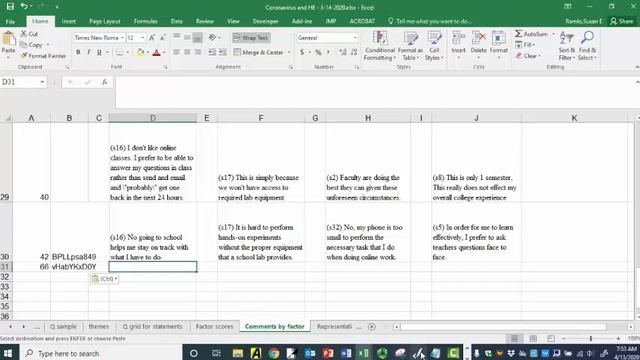
Task: Align text left
Action: tap(176, 52)
